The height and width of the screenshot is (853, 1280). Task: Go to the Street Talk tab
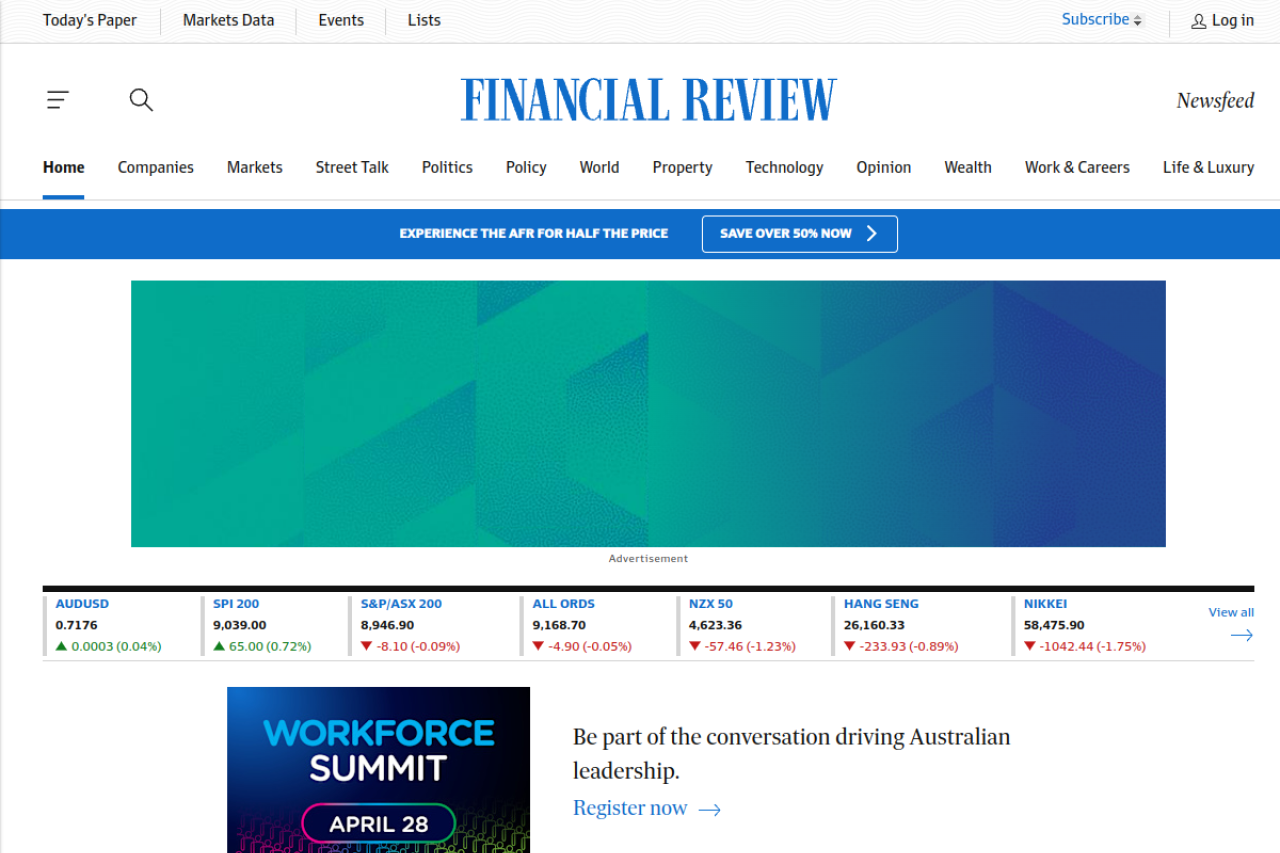click(352, 168)
